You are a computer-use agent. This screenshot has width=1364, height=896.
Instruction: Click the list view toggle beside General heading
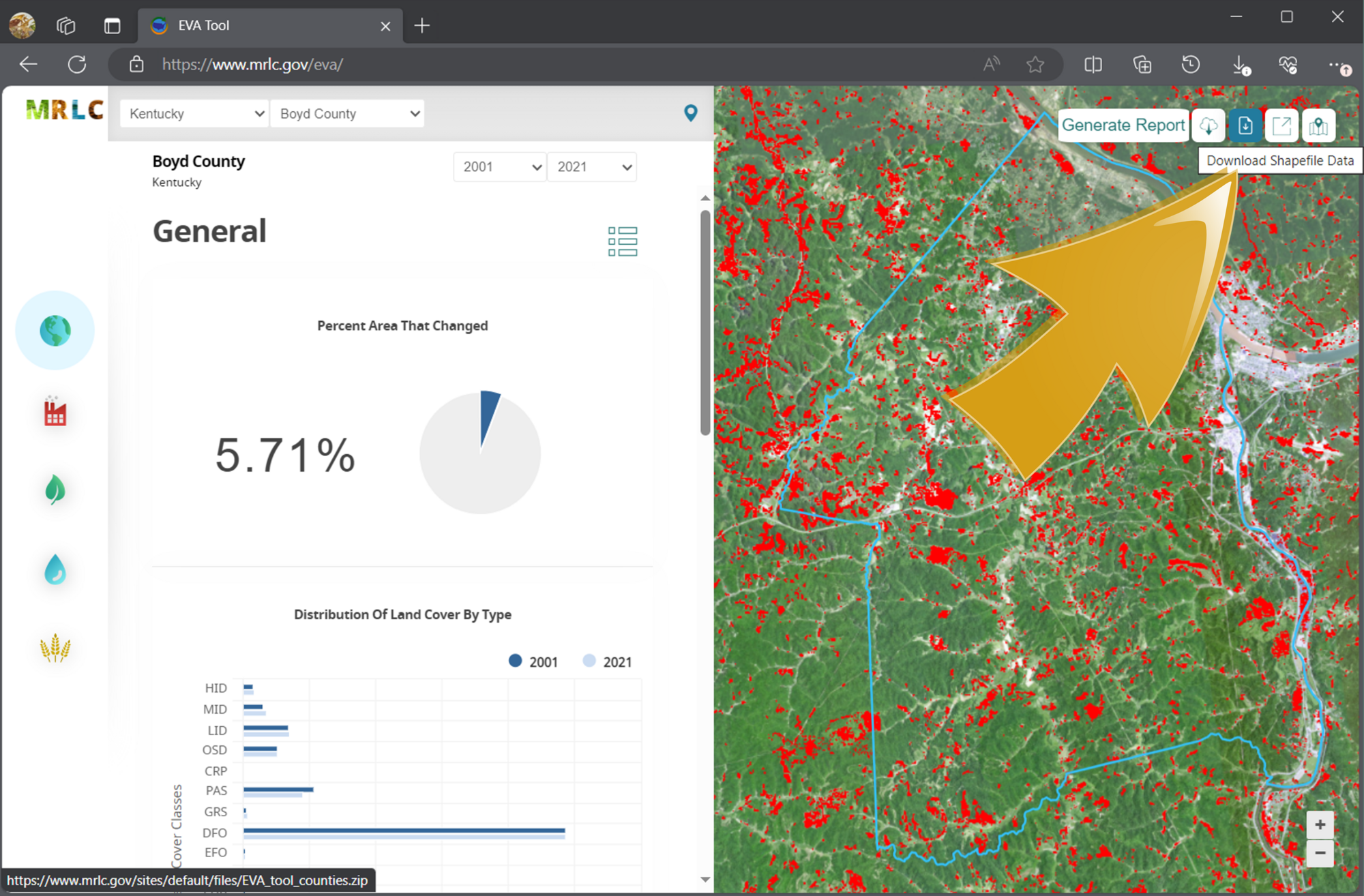click(x=621, y=241)
